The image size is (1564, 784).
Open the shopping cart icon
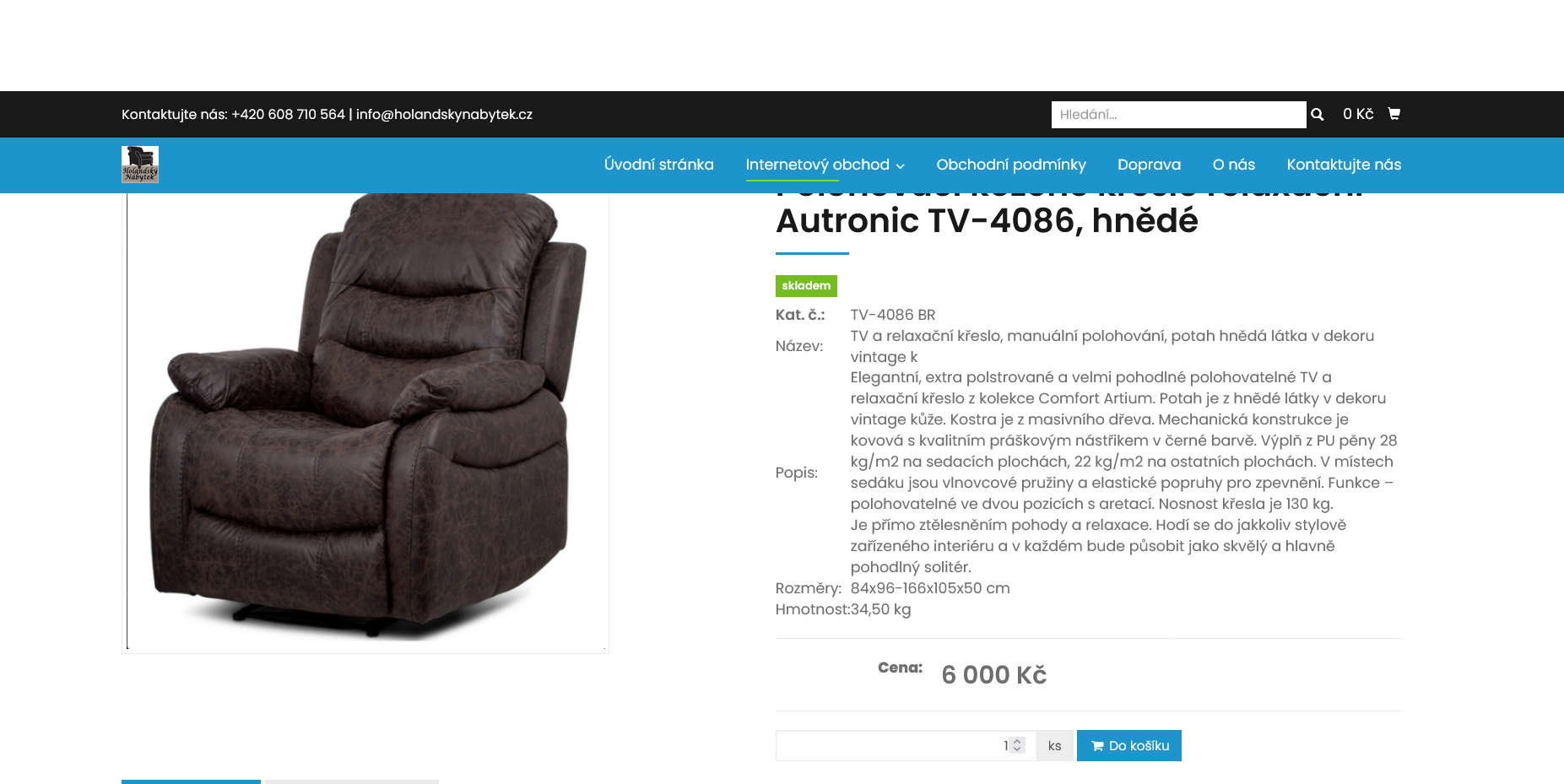(1394, 114)
